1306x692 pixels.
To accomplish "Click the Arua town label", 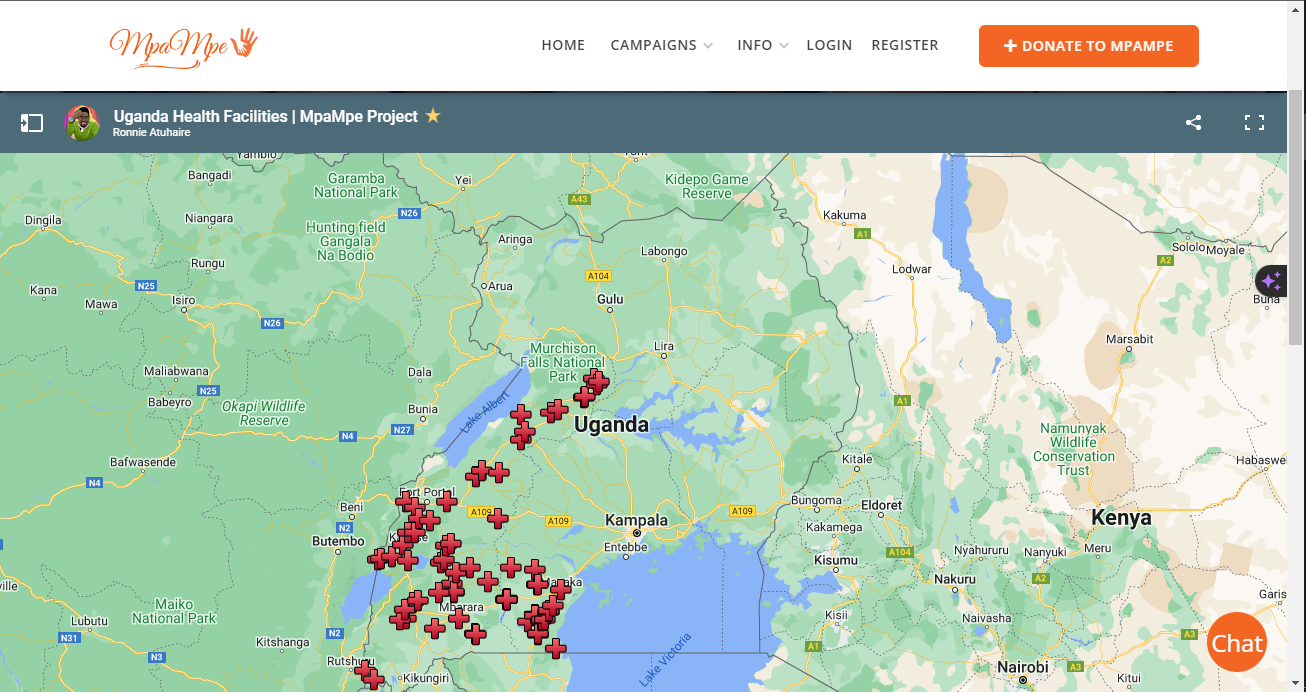I will 500,286.
